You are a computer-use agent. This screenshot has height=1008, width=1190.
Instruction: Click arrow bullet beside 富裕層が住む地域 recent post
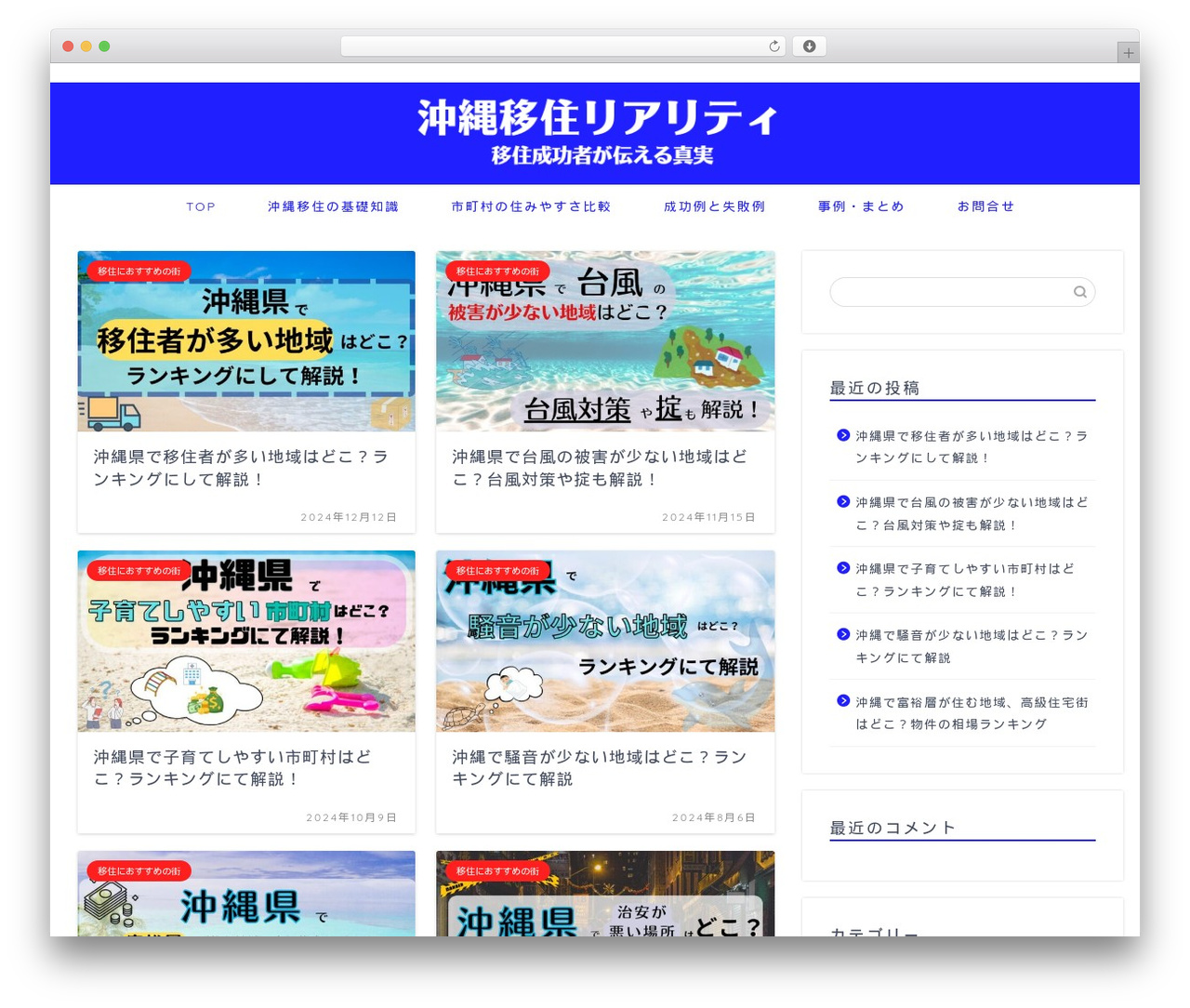843,701
